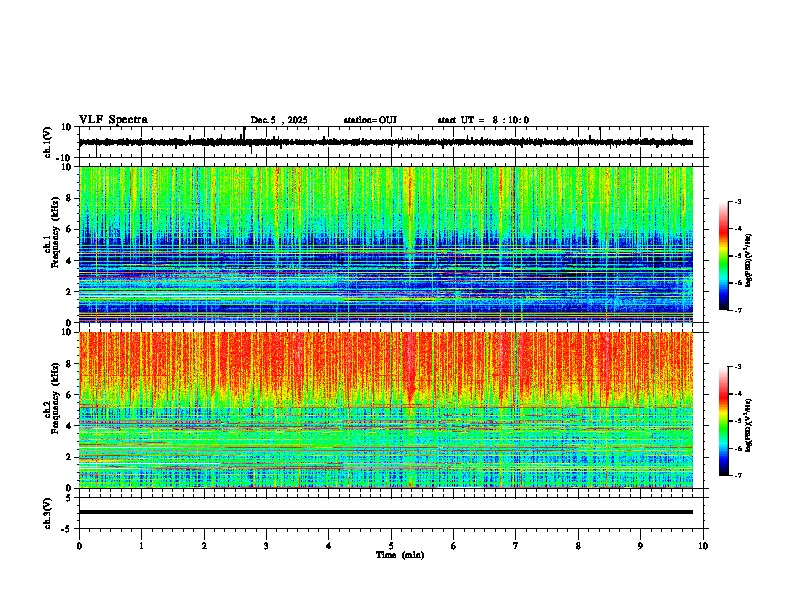Screen dimensions: 792x612
Task: Click the ch.1 voltage waveform trace
Action: [386, 142]
